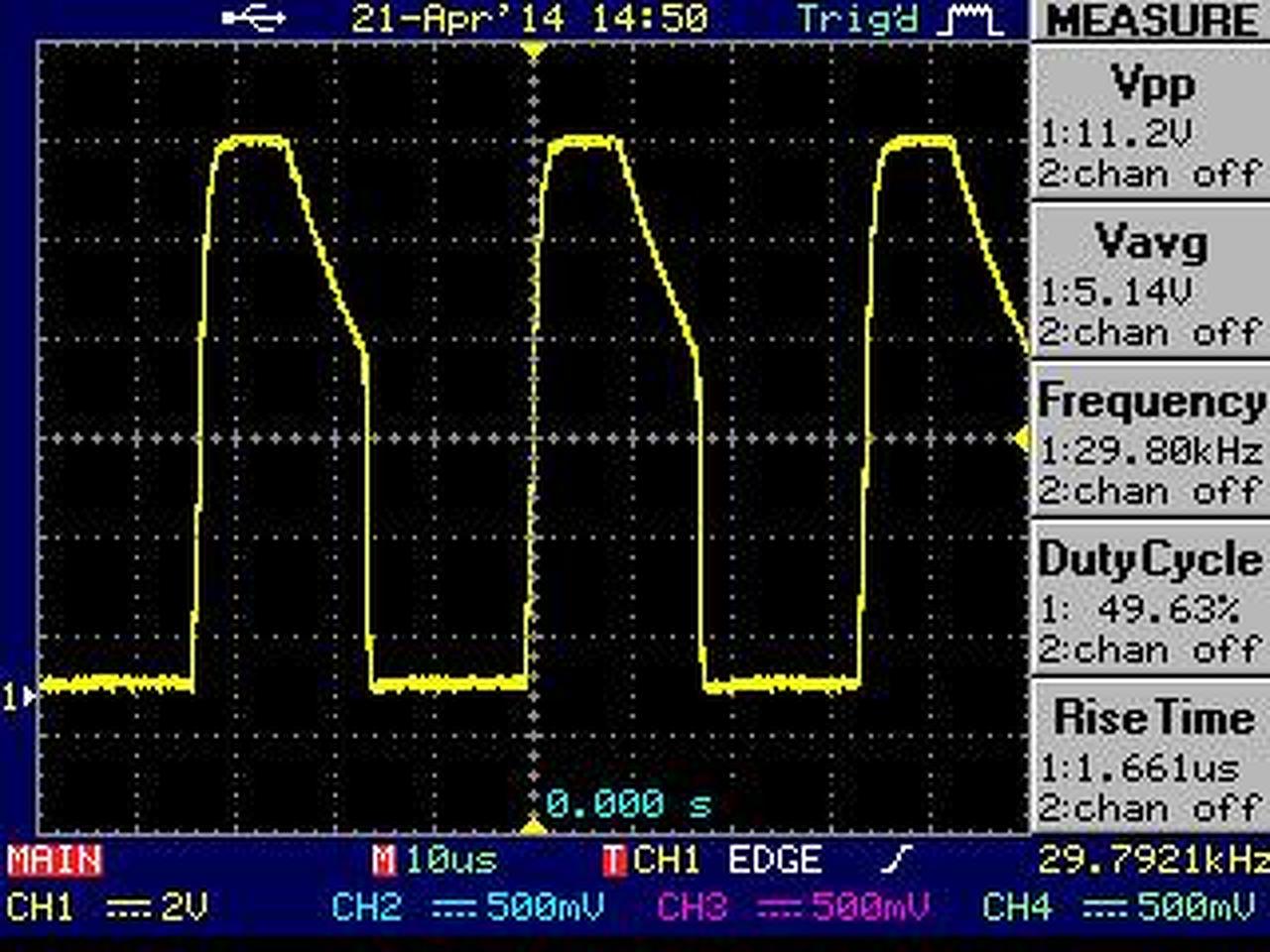The width and height of the screenshot is (1270, 952).
Task: Click the Trig'd status text
Action: [857, 19]
